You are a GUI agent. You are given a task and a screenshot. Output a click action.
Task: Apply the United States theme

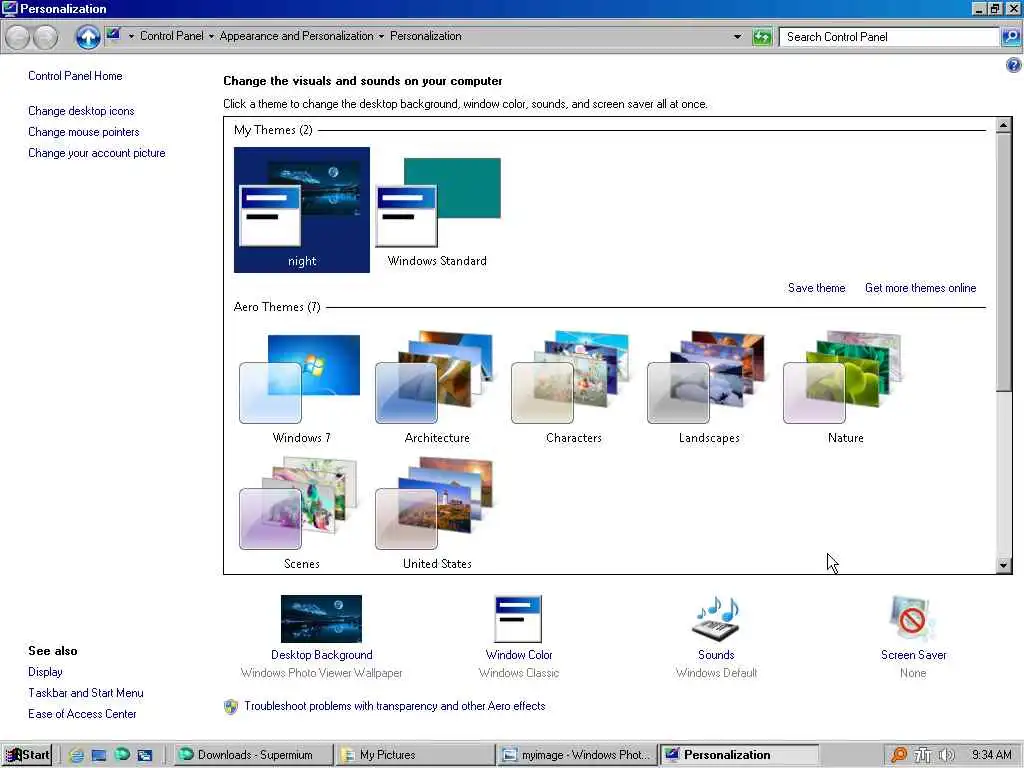tap(437, 513)
